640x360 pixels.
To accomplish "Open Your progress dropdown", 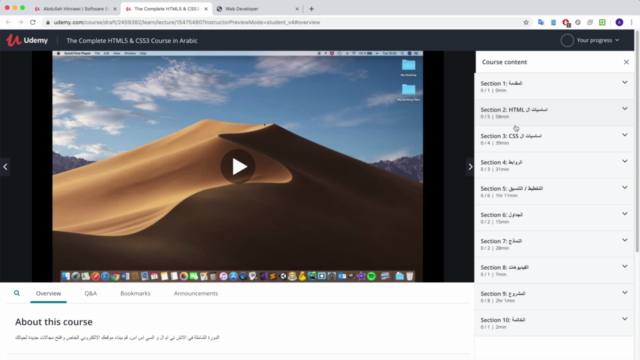I will (598, 40).
